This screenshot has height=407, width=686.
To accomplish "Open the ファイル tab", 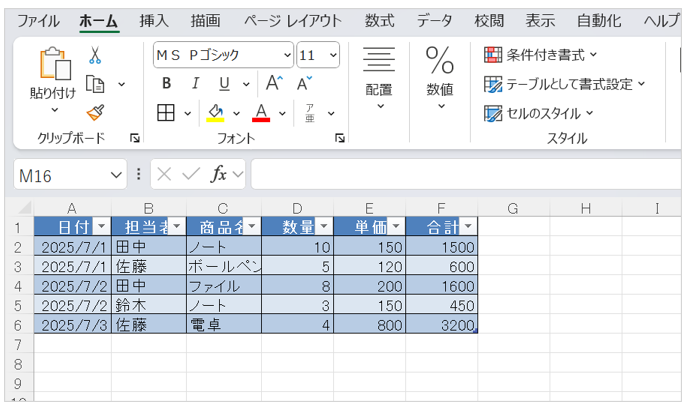I will [x=38, y=21].
